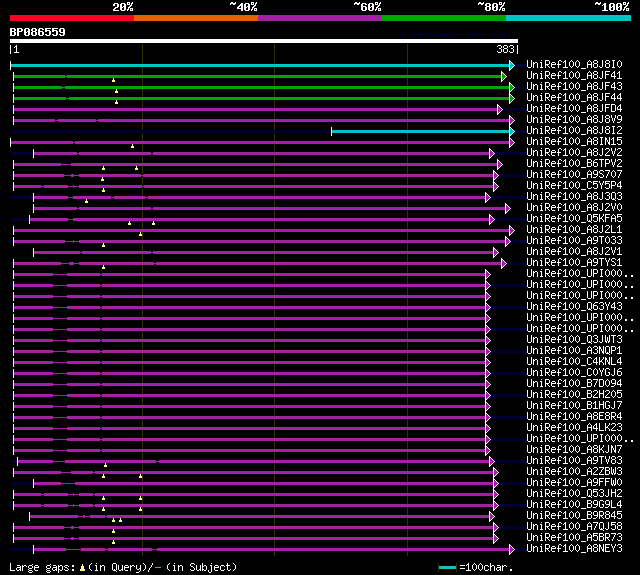
Task: Click the cyan arrowhead ending the A8J8I0 alignment
Action: click(x=512, y=65)
